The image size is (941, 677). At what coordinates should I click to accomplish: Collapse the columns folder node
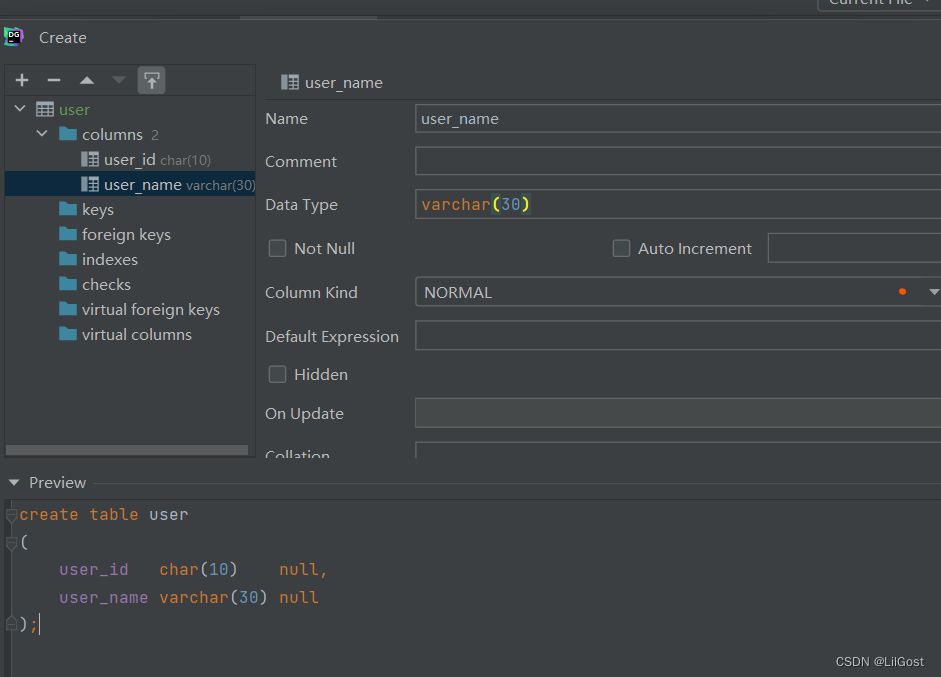(x=42, y=133)
